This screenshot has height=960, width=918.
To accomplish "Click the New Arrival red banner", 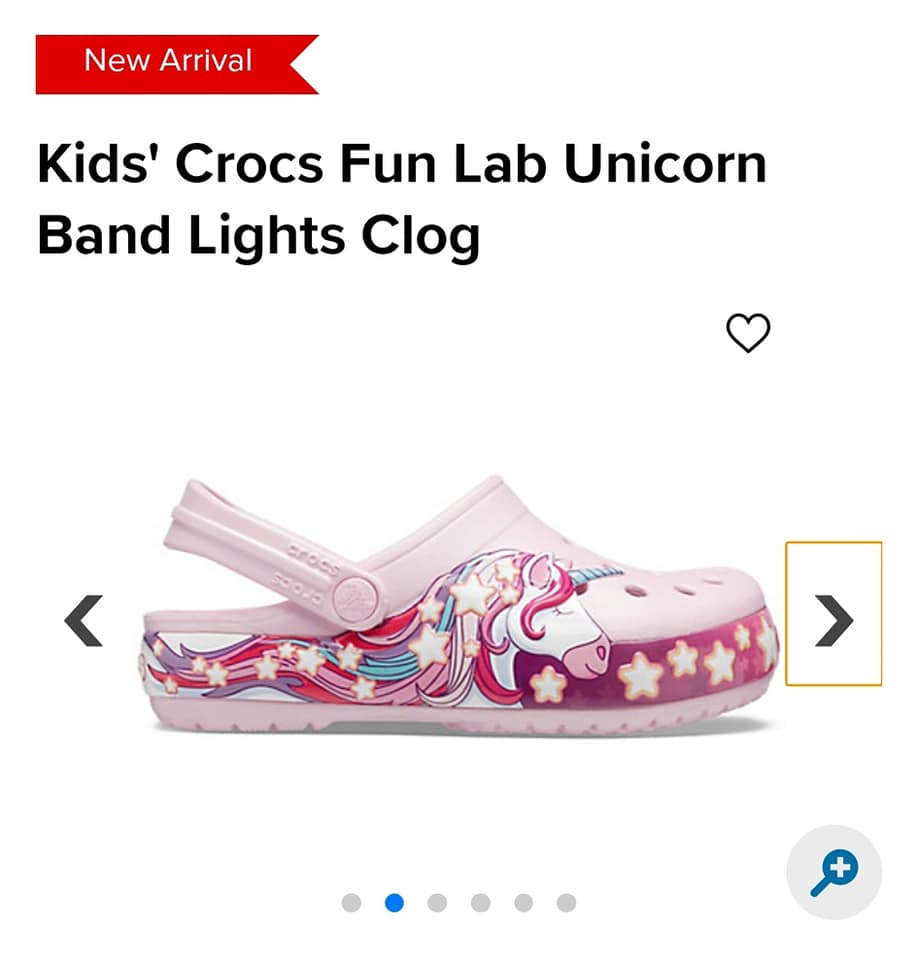I will coord(177,64).
